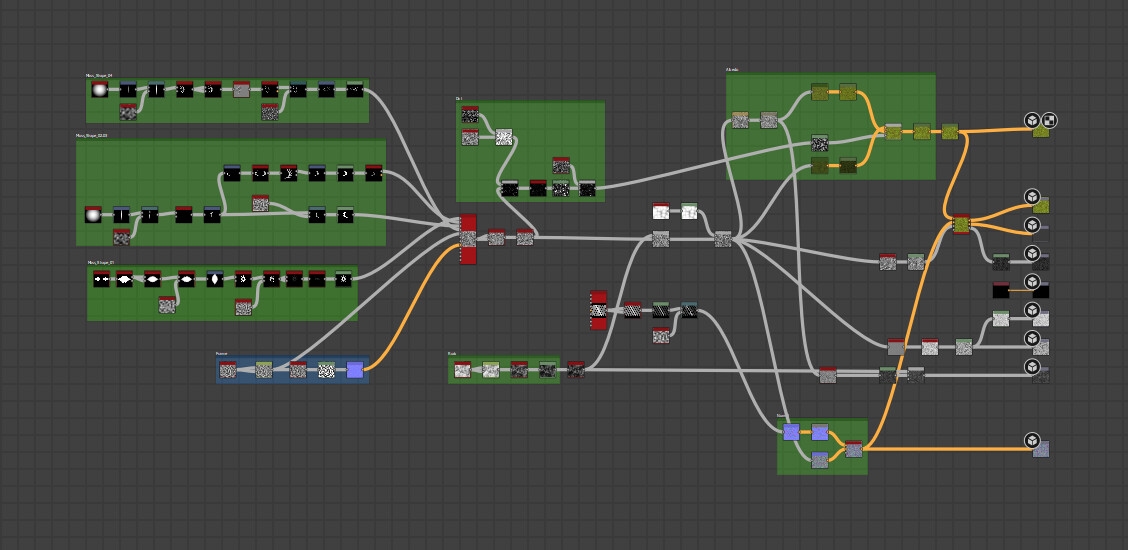Click the 3D cube icon on the top-right albedo output
The width and height of the screenshot is (1128, 550).
pos(1032,121)
